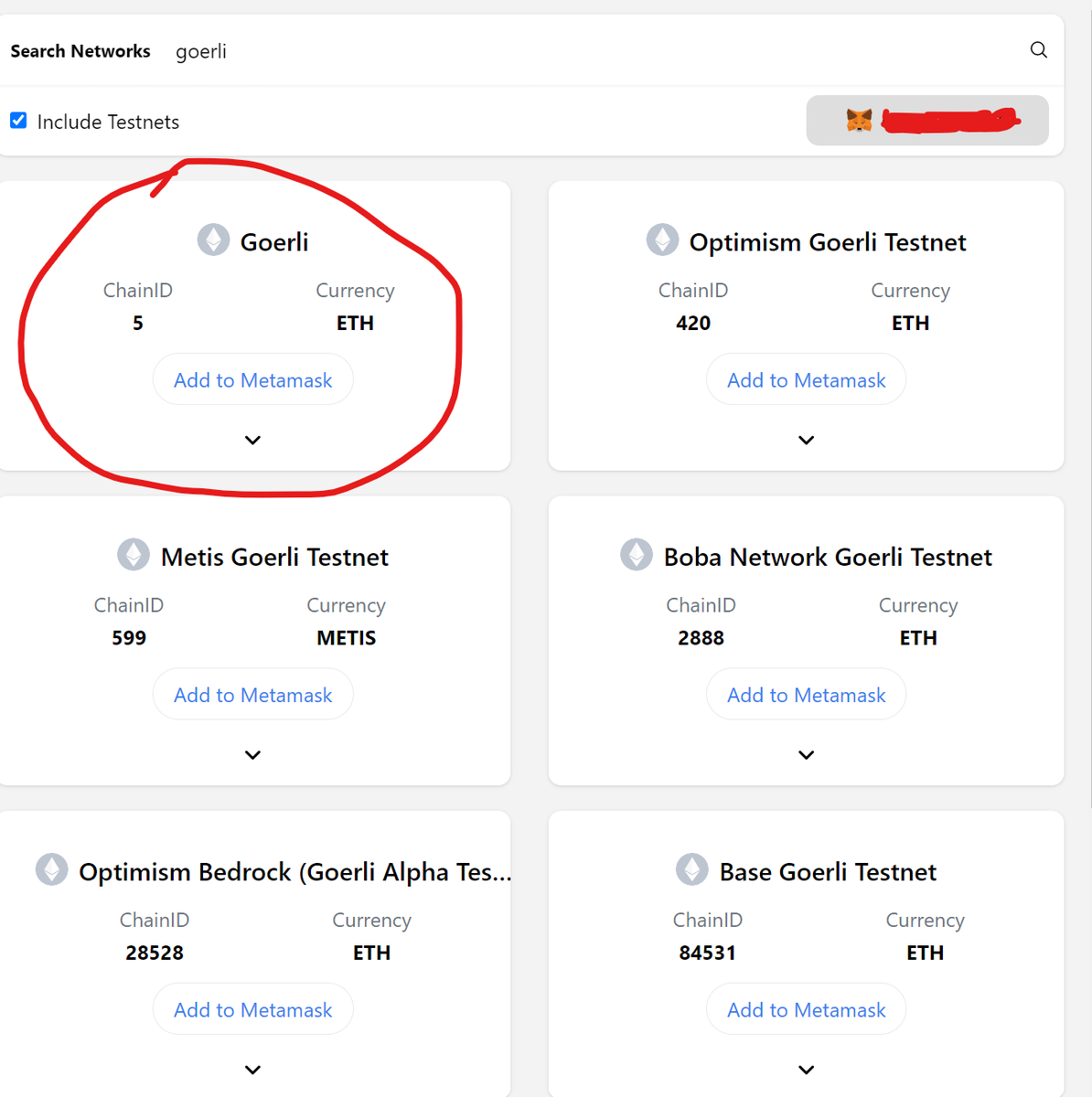Click the ChainID value 28528
This screenshot has height=1097, width=1092.
coord(155,953)
